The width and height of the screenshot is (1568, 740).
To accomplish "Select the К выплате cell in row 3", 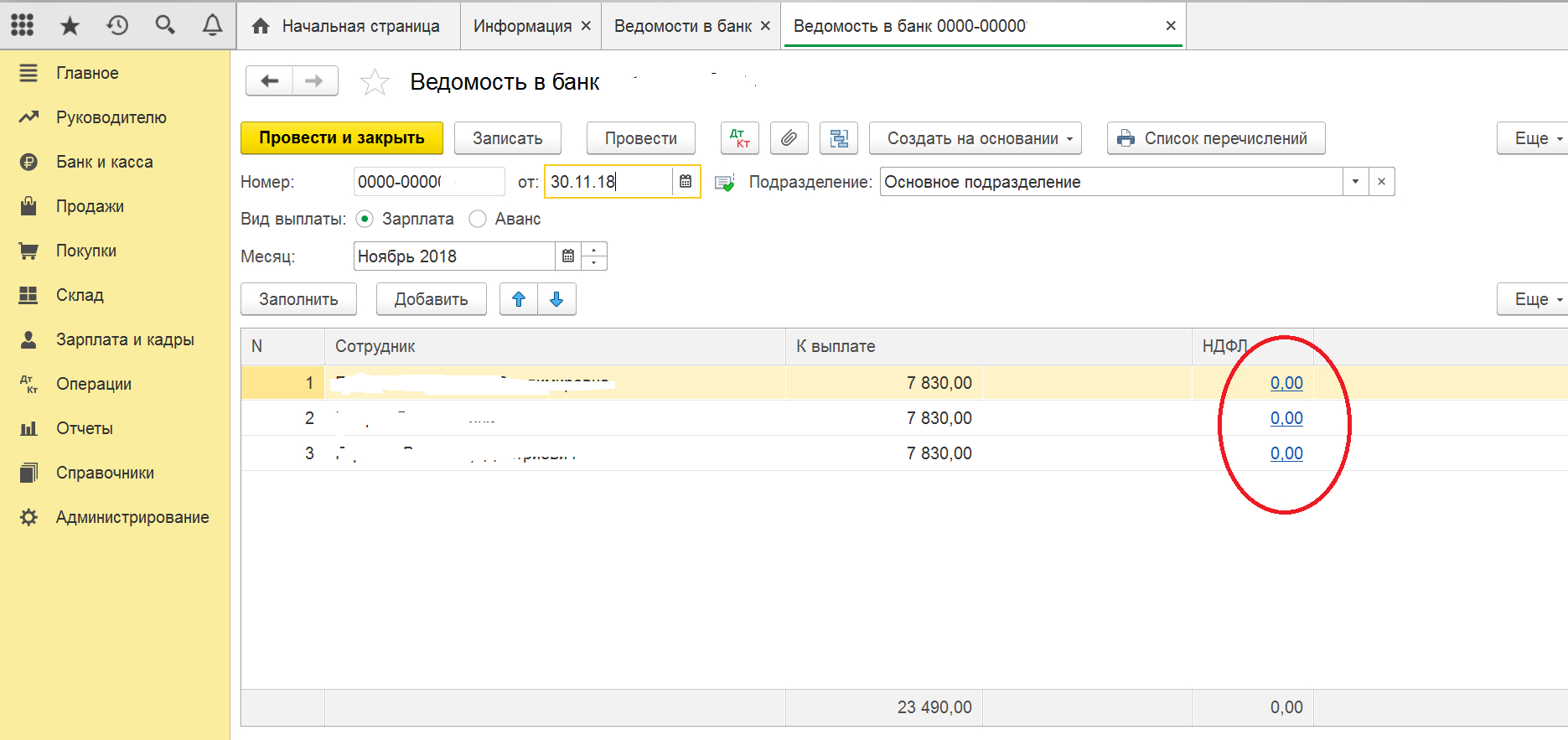I will pyautogui.click(x=884, y=453).
